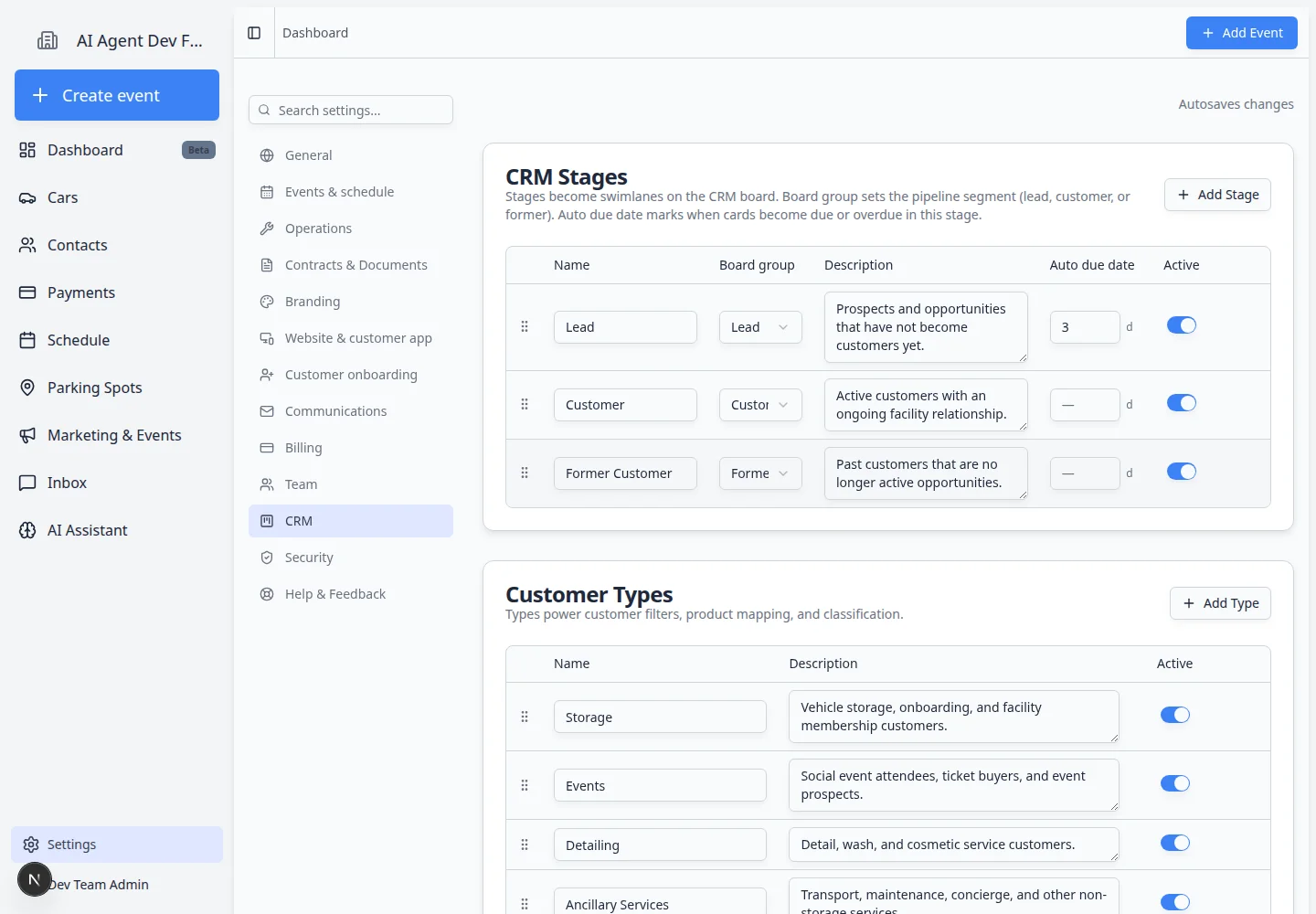Open Website & customer app settings
The image size is (1316, 914).
click(x=351, y=338)
